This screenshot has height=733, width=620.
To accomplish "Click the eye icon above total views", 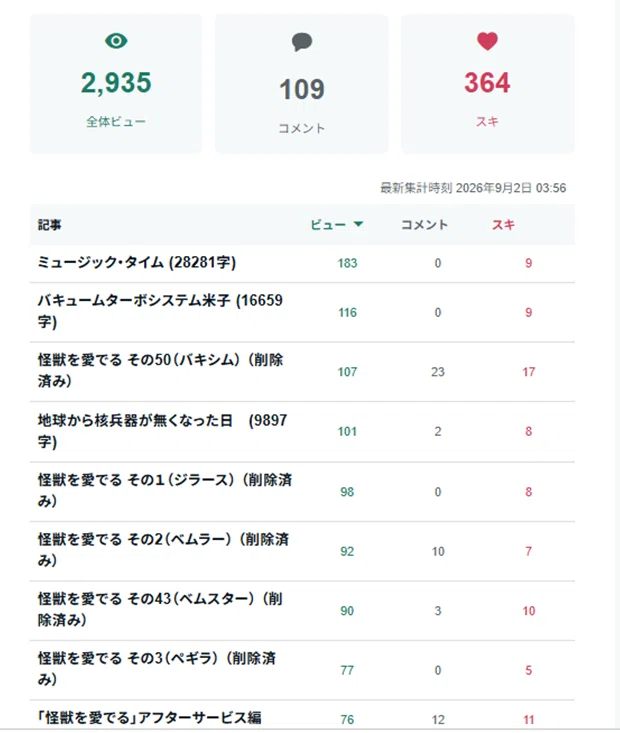I will pyautogui.click(x=116, y=41).
